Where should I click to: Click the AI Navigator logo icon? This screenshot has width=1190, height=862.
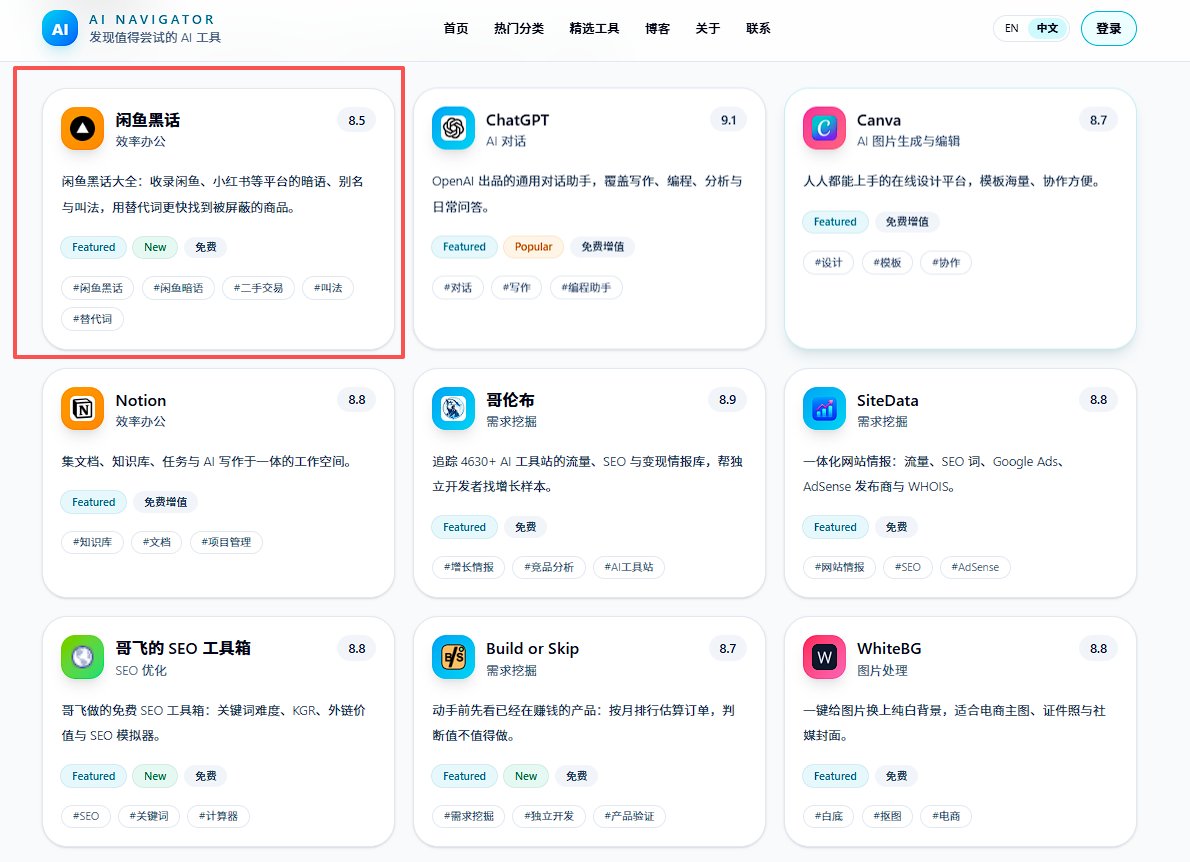pyautogui.click(x=60, y=29)
